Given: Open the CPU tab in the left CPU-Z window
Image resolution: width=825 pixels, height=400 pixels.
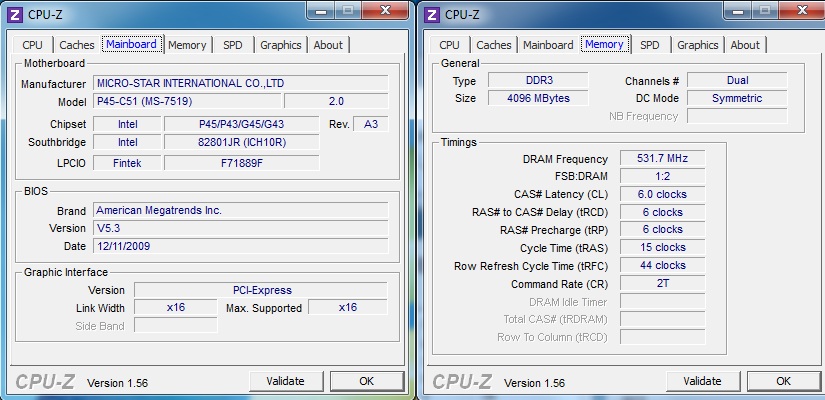Looking at the screenshot, I should (33, 45).
